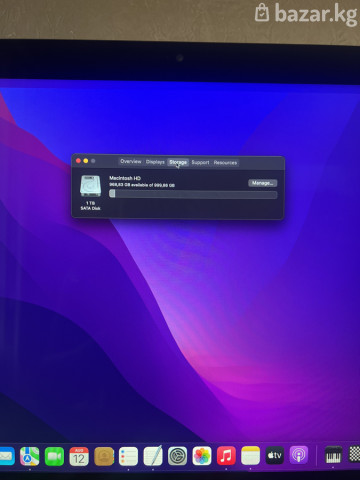Open Podcasts from the dock
The image size is (360, 480).
(299, 455)
